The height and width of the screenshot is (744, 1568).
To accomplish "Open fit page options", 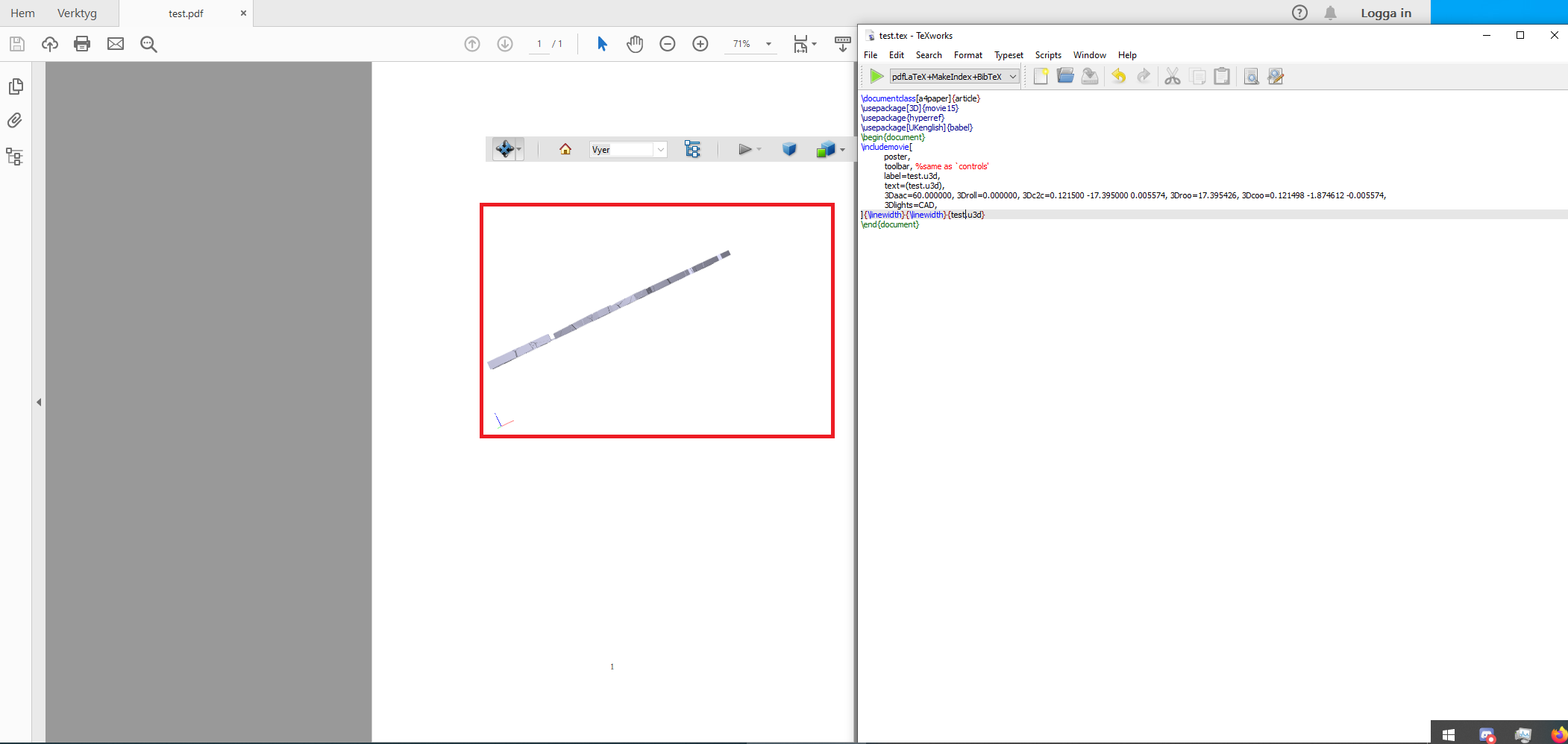I will (805, 44).
